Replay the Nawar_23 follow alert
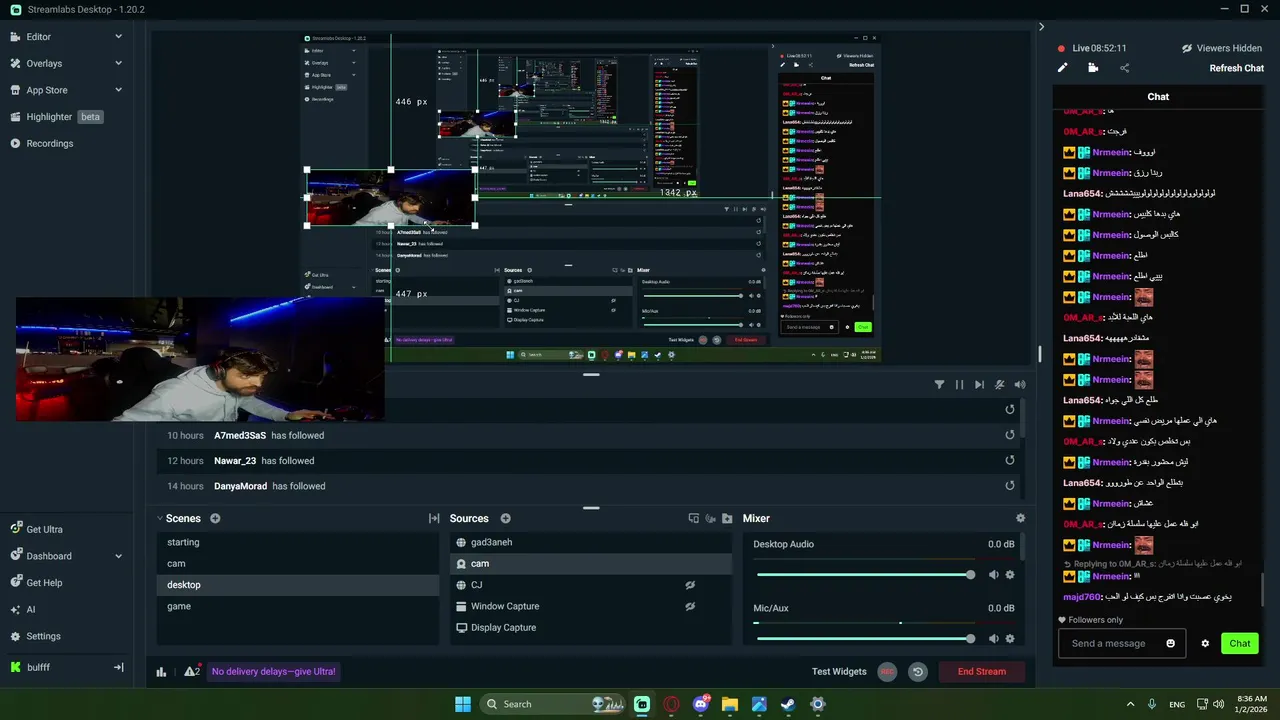Image resolution: width=1280 pixels, height=720 pixels. pyautogui.click(x=1009, y=460)
